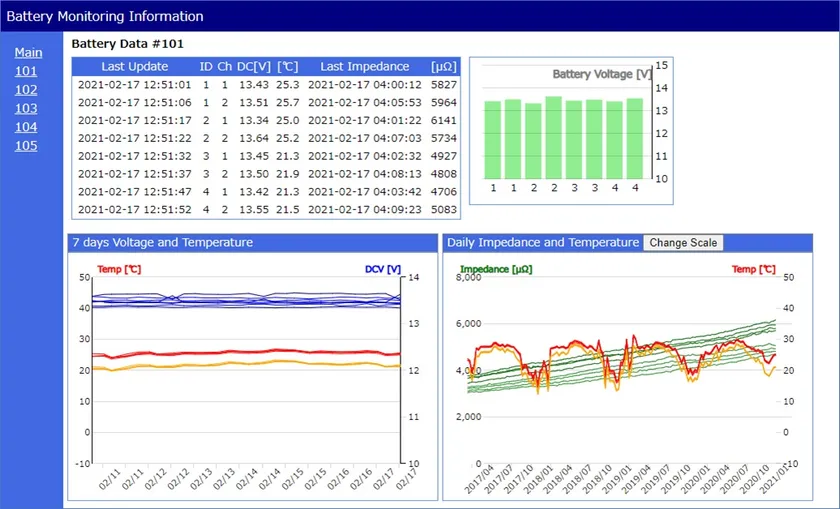The width and height of the screenshot is (840, 509).
Task: Go to battery 102 page
Action: coord(26,89)
